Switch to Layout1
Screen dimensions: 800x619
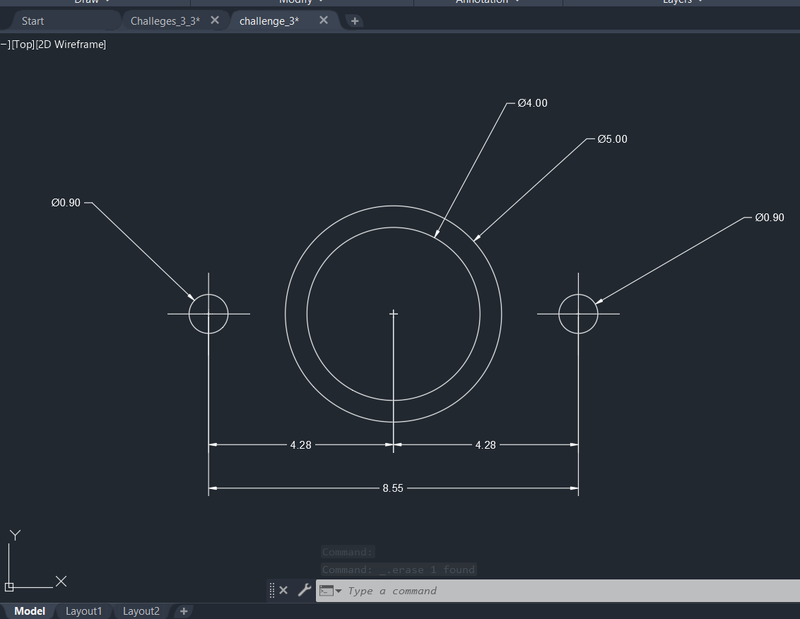point(84,610)
